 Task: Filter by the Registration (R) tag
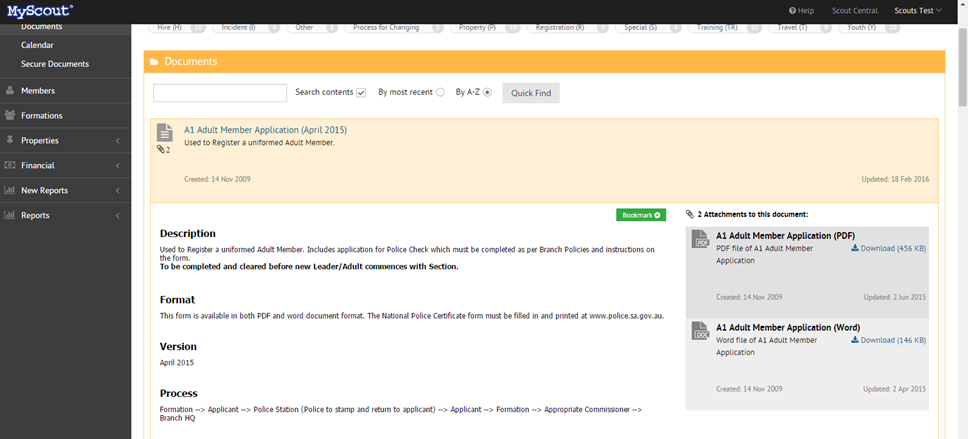(x=568, y=28)
